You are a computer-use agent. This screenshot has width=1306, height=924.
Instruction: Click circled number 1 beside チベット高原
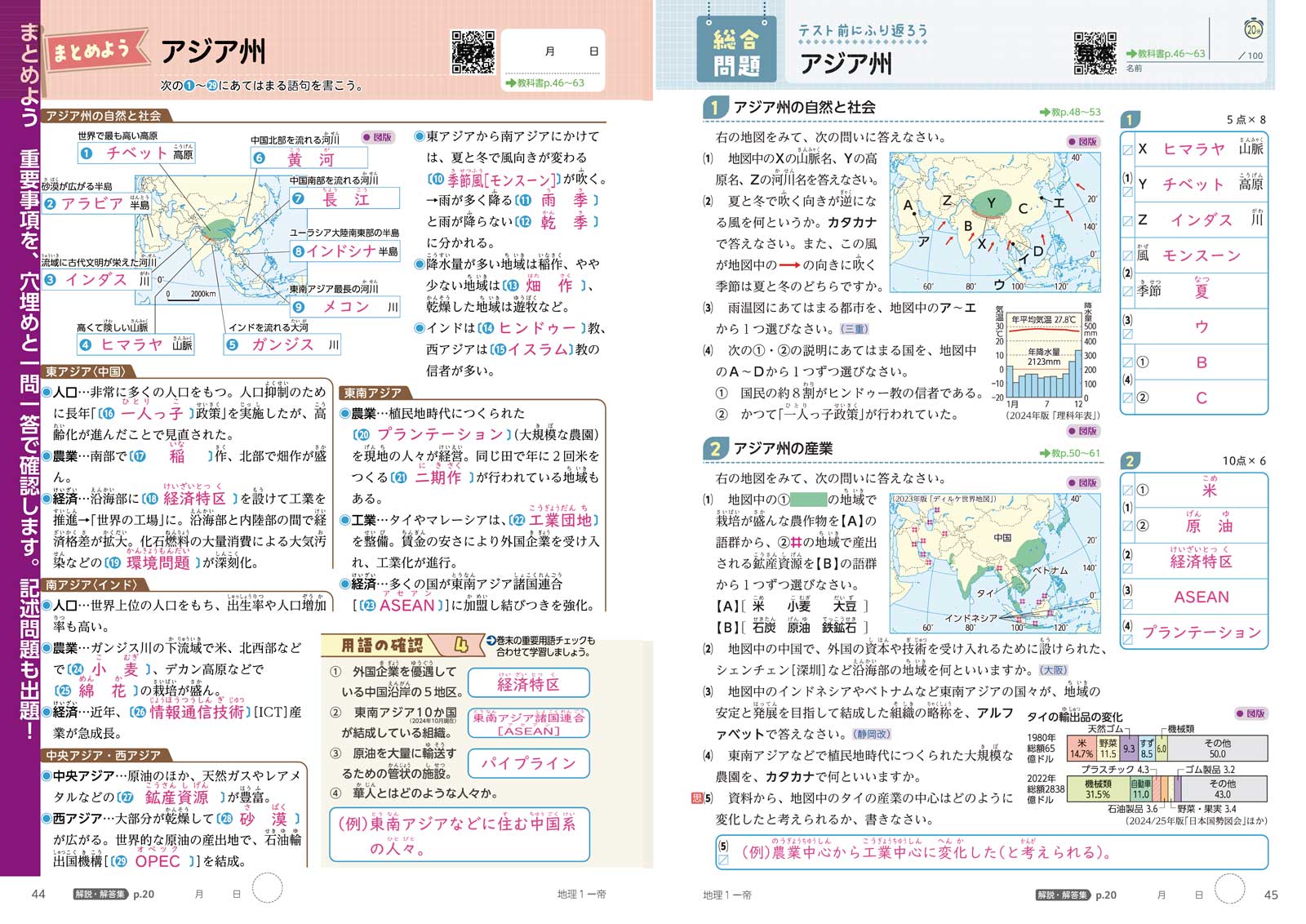tap(87, 153)
